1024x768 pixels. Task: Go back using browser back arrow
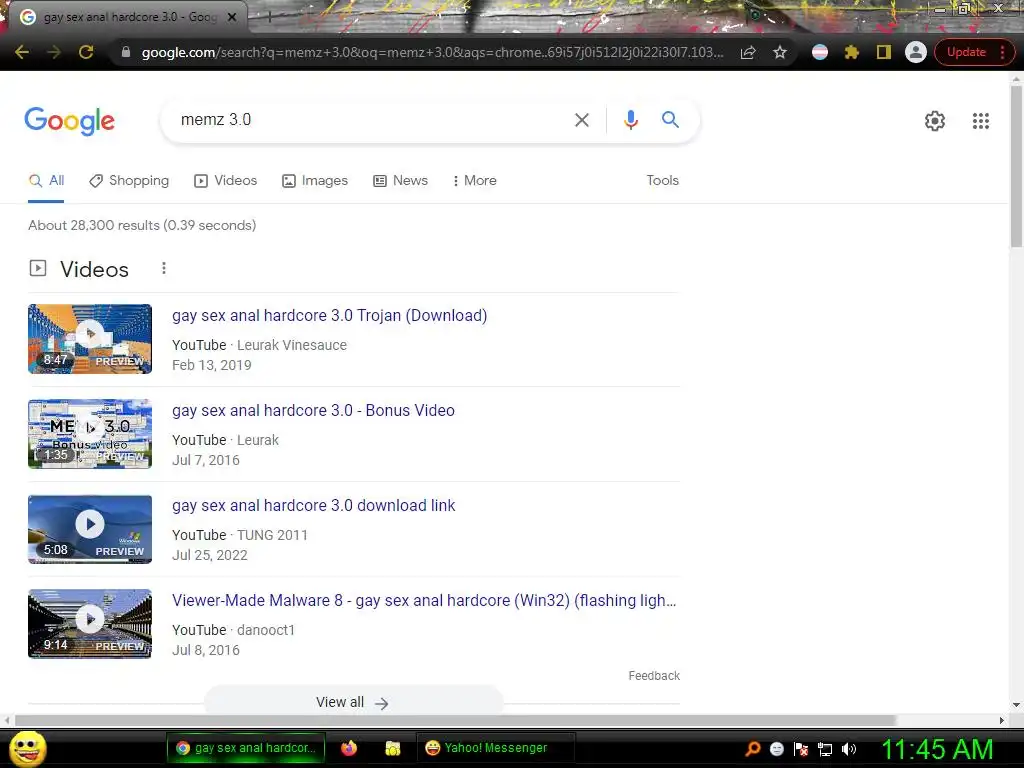click(x=22, y=52)
